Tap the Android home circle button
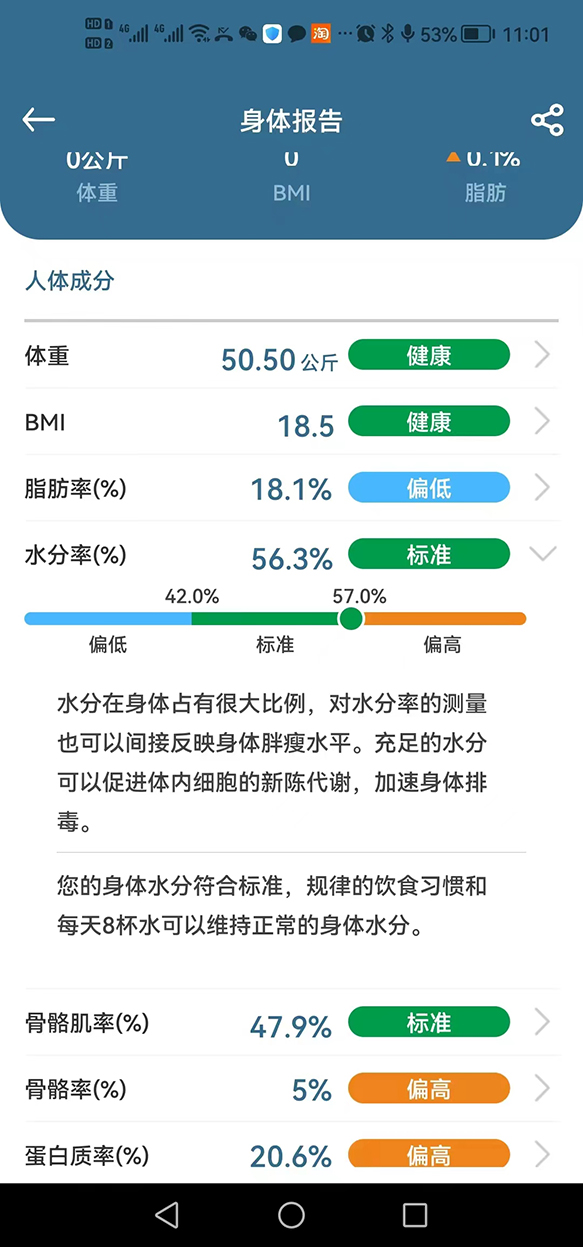The width and height of the screenshot is (583, 1247). pyautogui.click(x=291, y=1214)
